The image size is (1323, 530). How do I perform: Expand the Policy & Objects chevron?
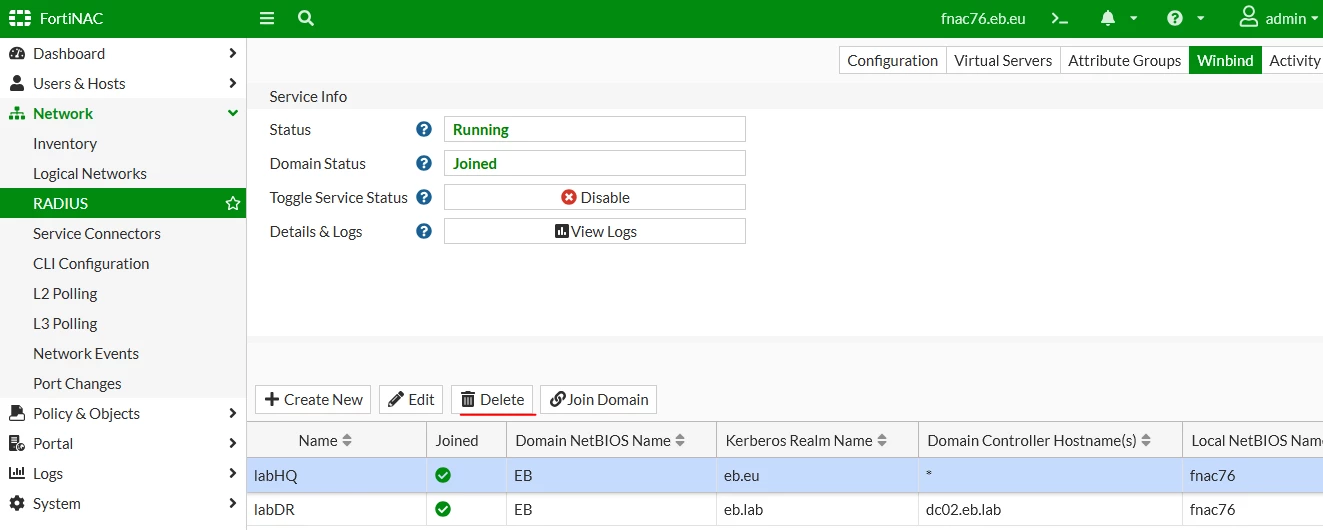click(232, 413)
